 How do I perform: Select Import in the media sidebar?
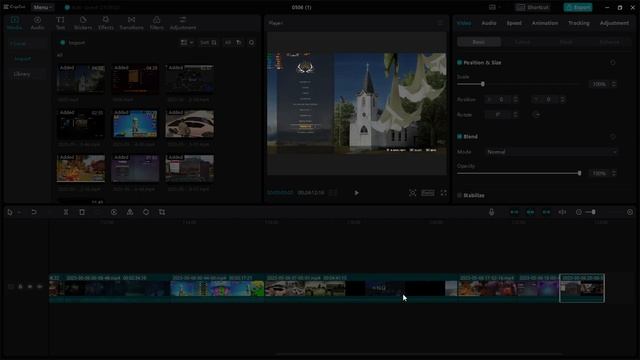22,59
